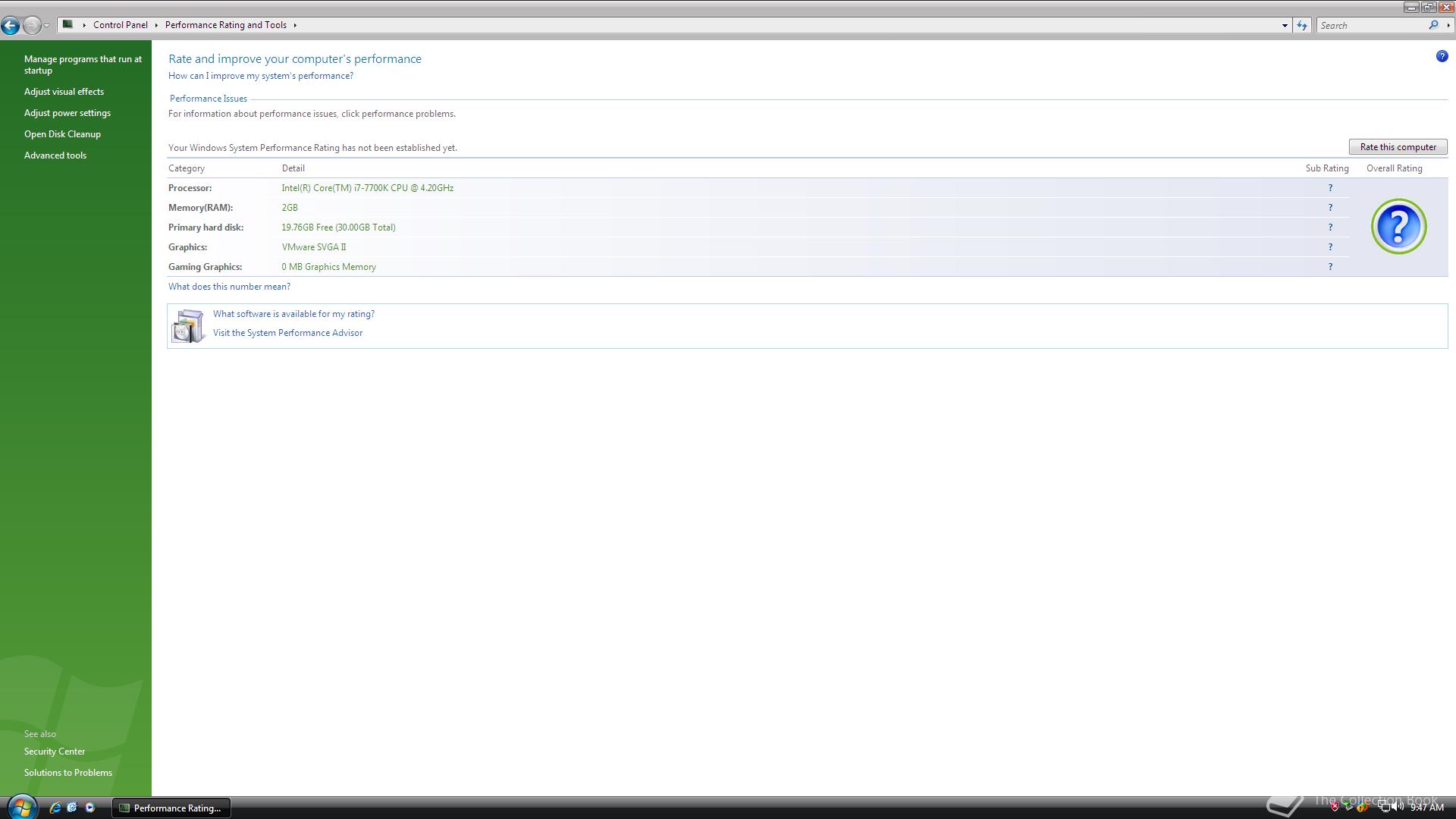
Task: Expand the address bar history dropdown
Action: pos(1285,25)
